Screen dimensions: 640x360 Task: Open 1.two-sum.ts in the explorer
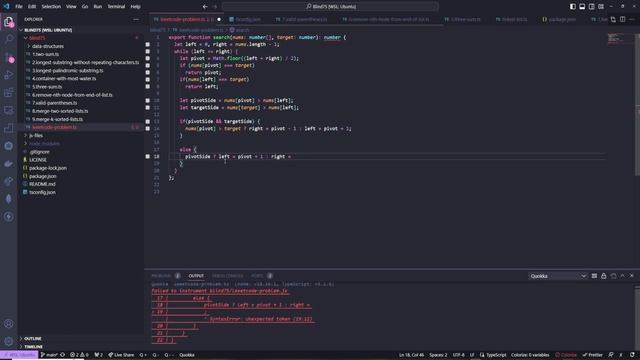pyautogui.click(x=45, y=54)
